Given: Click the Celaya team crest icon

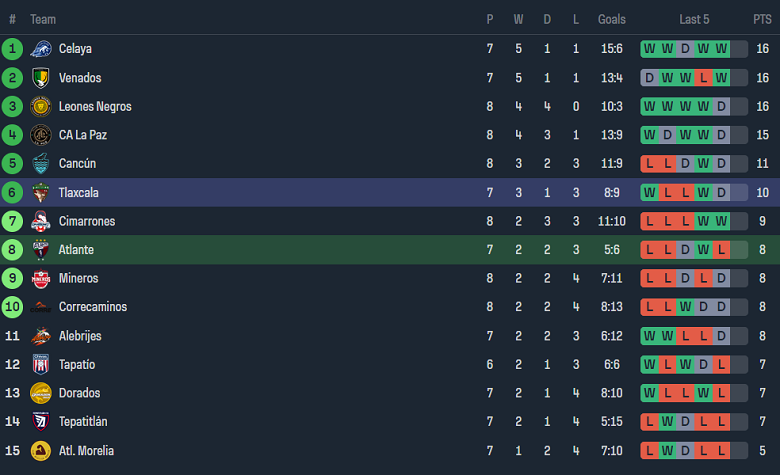Looking at the screenshot, I should [x=41, y=49].
